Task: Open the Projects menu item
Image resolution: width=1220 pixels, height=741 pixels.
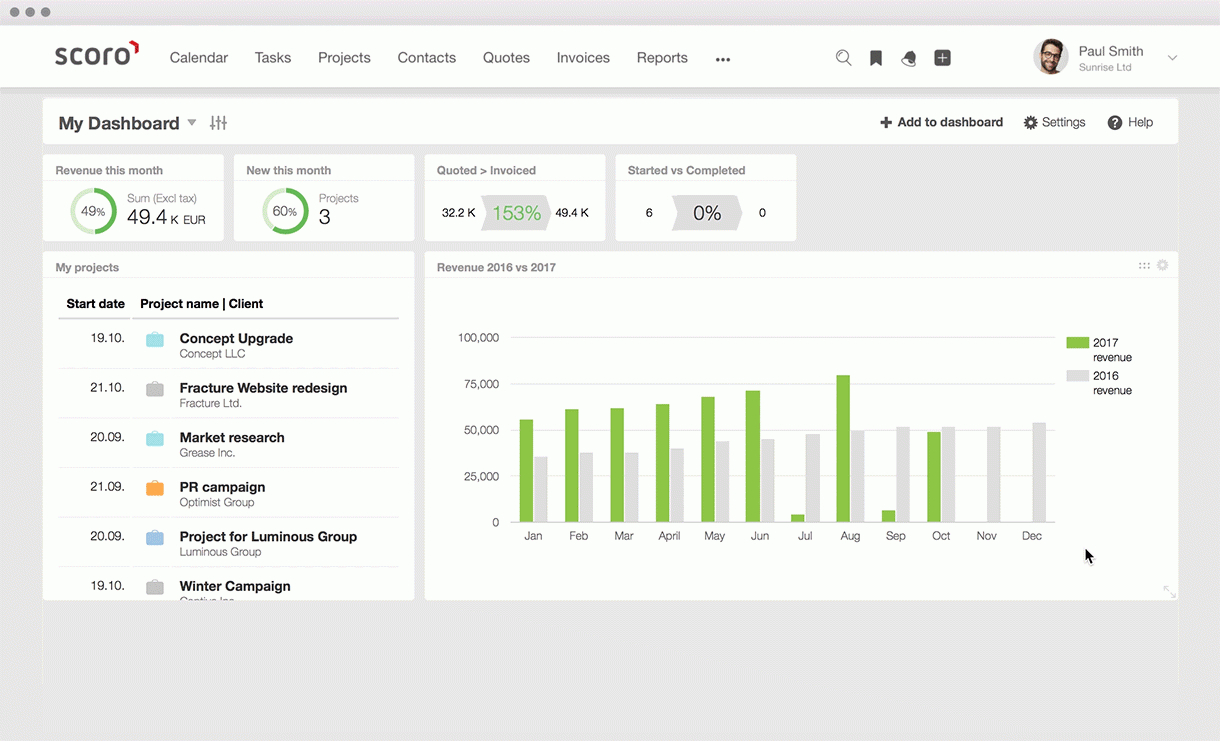Action: tap(344, 58)
